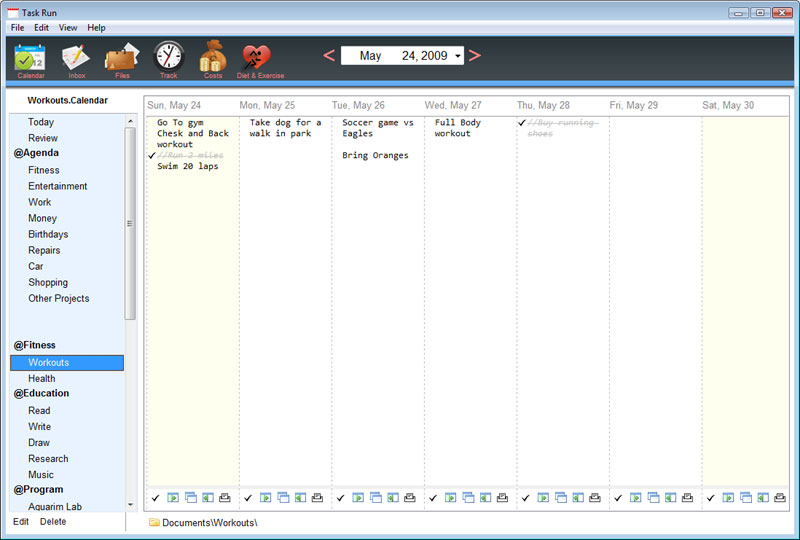Click the Edit button below sidebar
Viewport: 800px width, 540px height.
point(21,522)
